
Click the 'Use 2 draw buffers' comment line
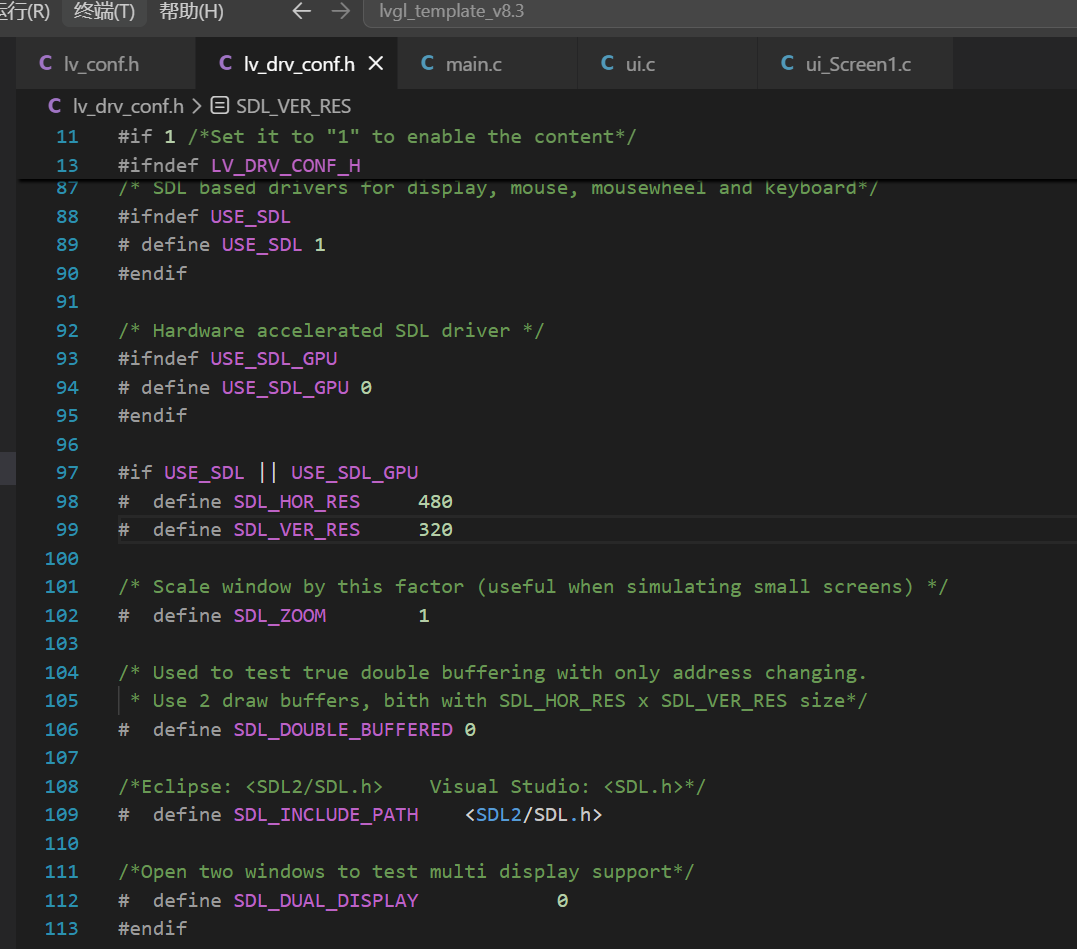[x=498, y=701]
